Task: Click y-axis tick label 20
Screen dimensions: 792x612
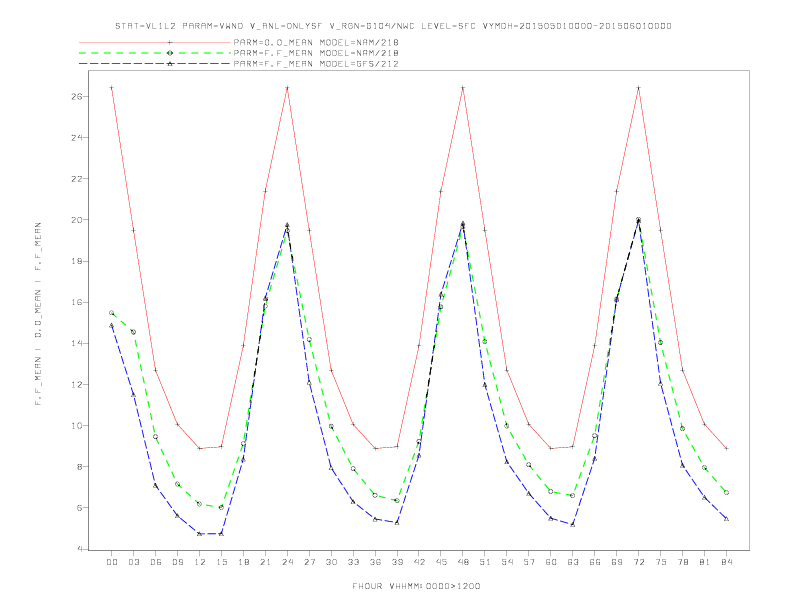Action: 77,220
